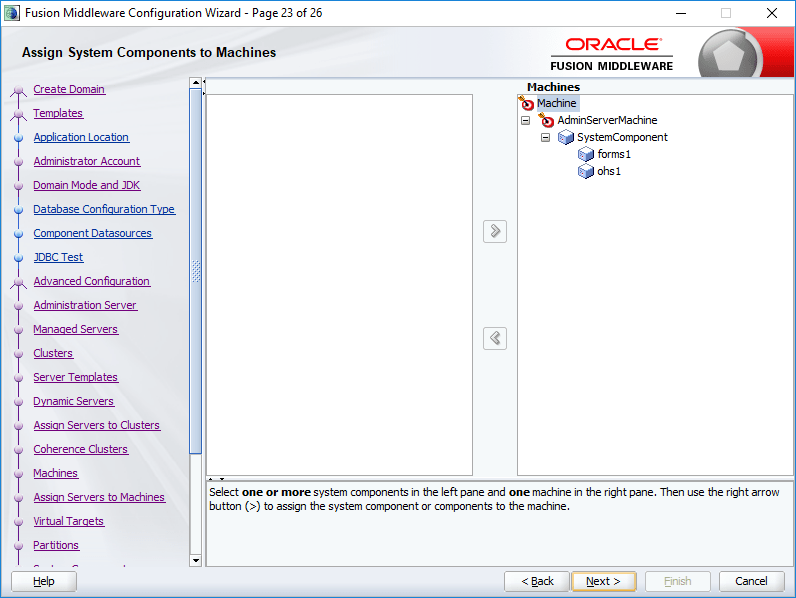Open the Machines step link
This screenshot has height=598, width=796.
55,473
